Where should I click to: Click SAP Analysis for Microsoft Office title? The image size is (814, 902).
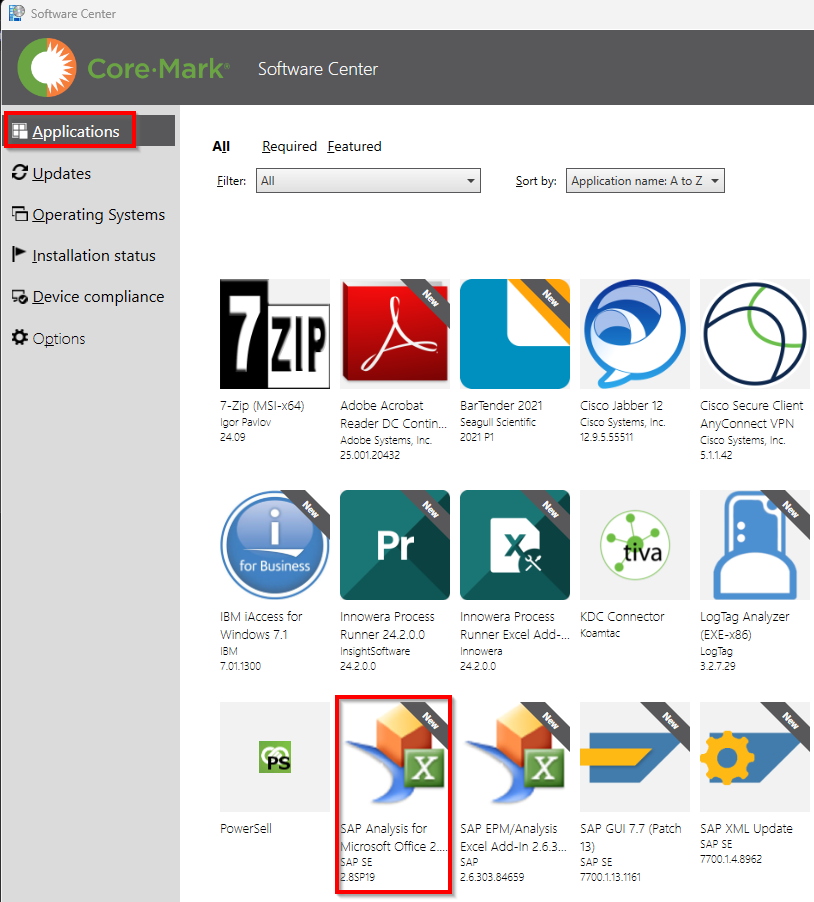394,837
